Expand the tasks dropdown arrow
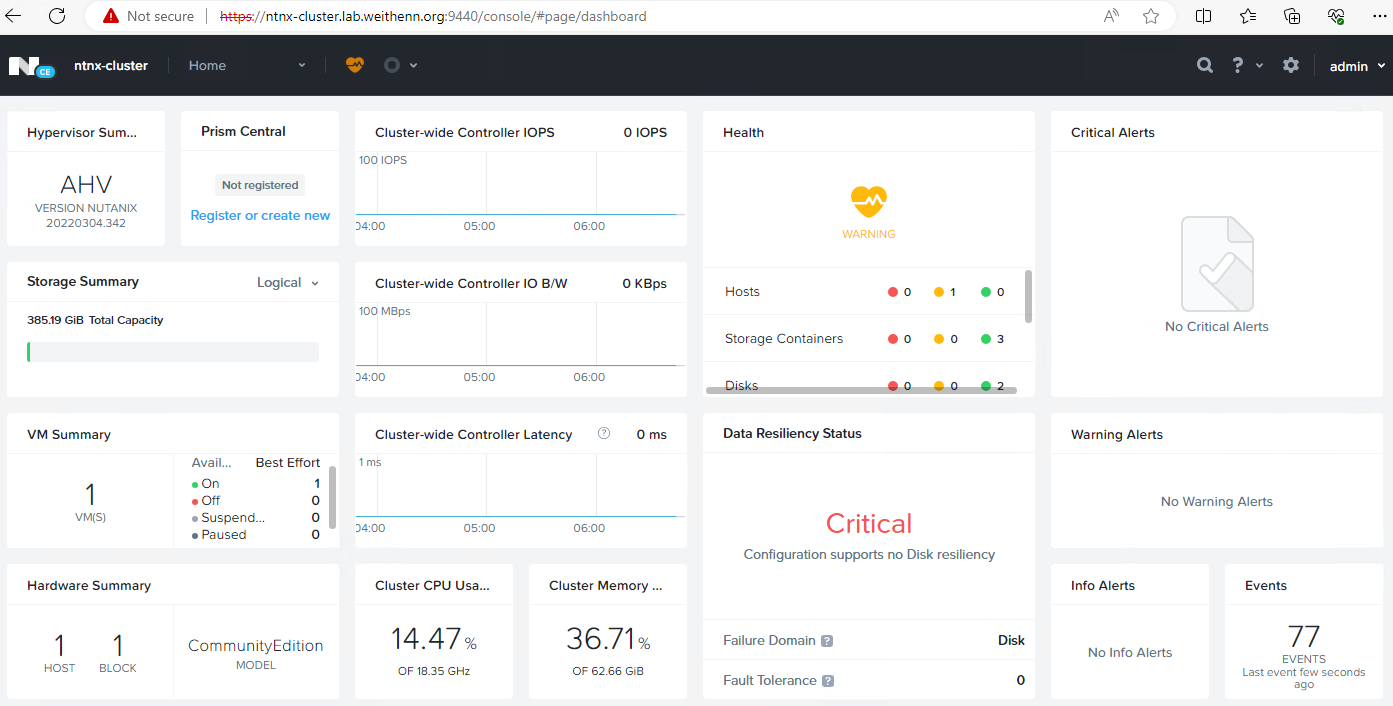 pyautogui.click(x=413, y=66)
